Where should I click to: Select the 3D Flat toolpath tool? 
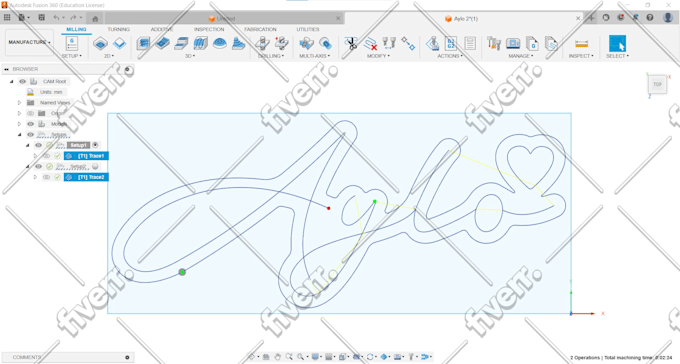pos(181,43)
